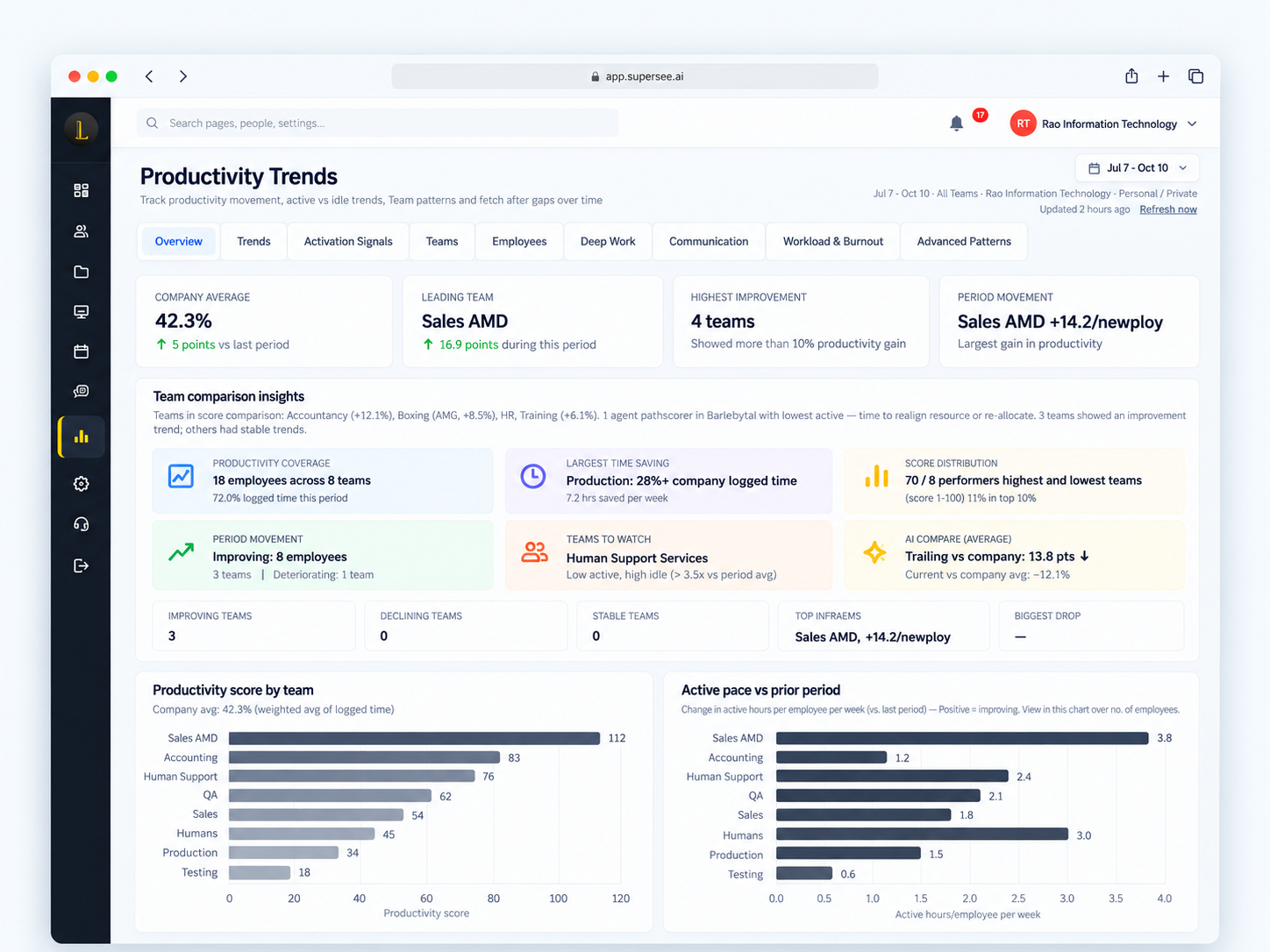1270x952 pixels.
Task: Click the Sales AMD bar in Productivity score chart
Action: click(x=415, y=738)
